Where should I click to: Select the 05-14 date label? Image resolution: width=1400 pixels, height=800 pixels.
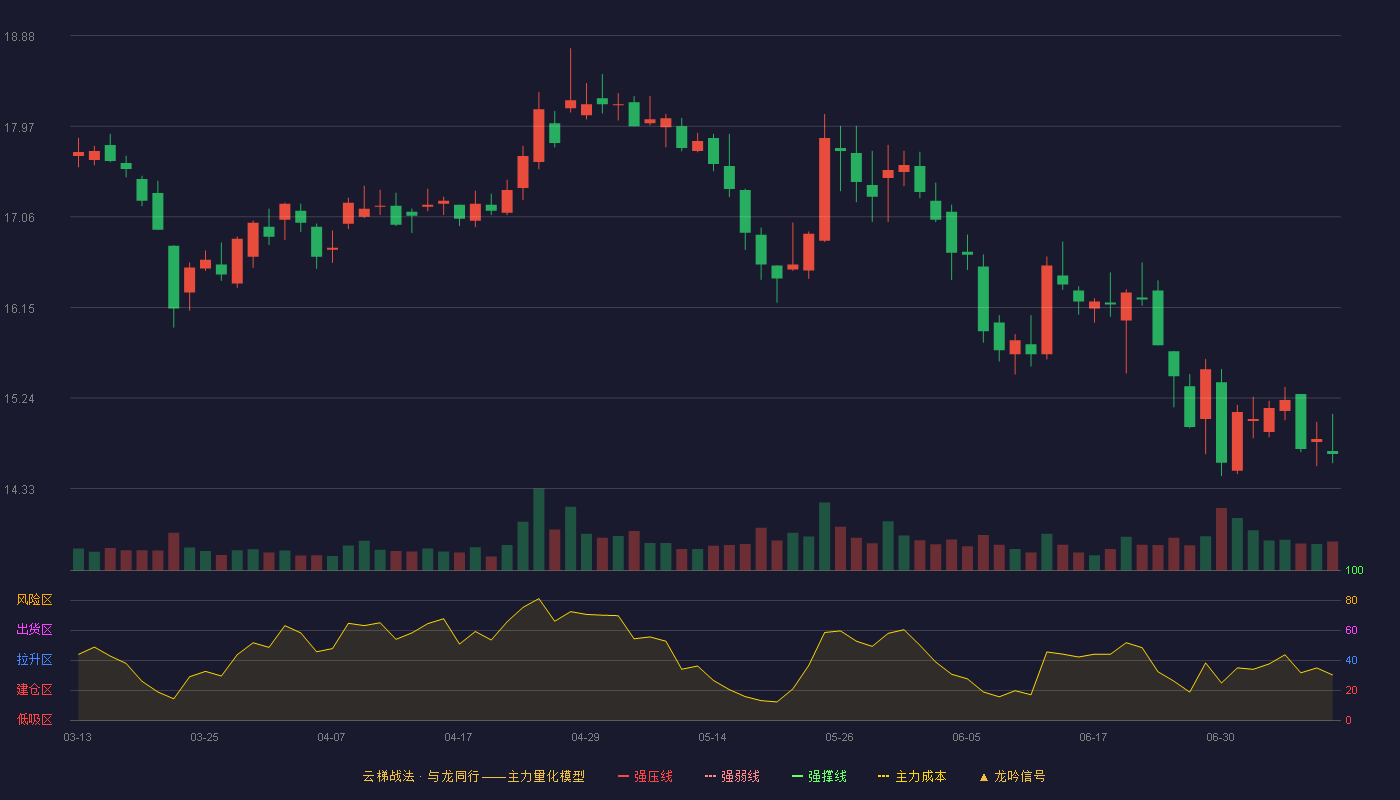coord(712,737)
